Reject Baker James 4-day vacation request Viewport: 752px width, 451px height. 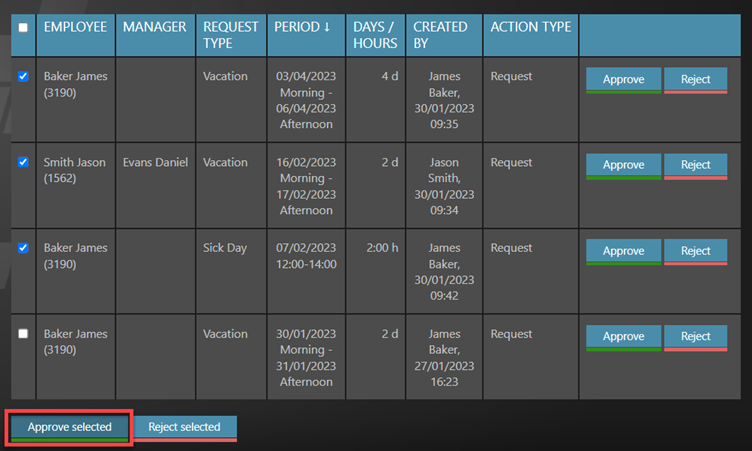coord(695,80)
